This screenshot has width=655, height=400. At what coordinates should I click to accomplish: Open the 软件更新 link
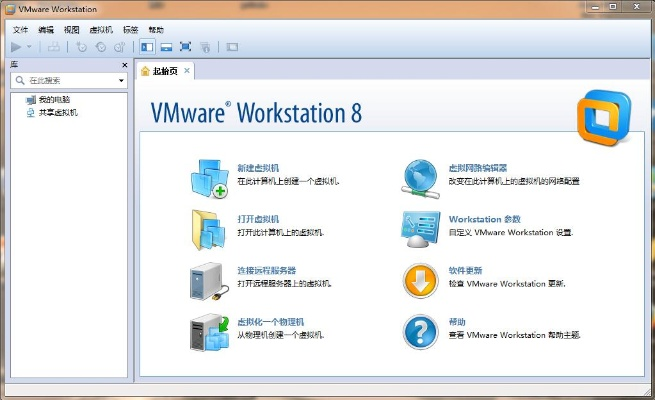pos(465,271)
